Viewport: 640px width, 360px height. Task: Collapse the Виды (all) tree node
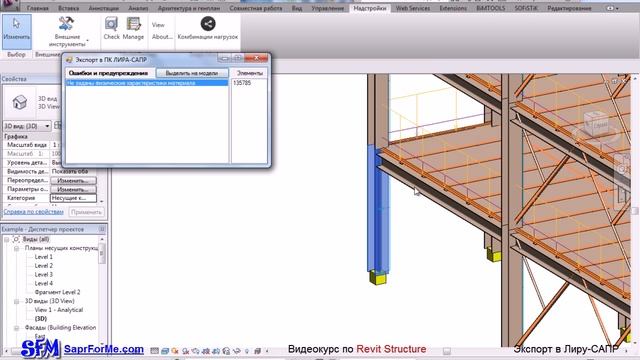pos(7,240)
